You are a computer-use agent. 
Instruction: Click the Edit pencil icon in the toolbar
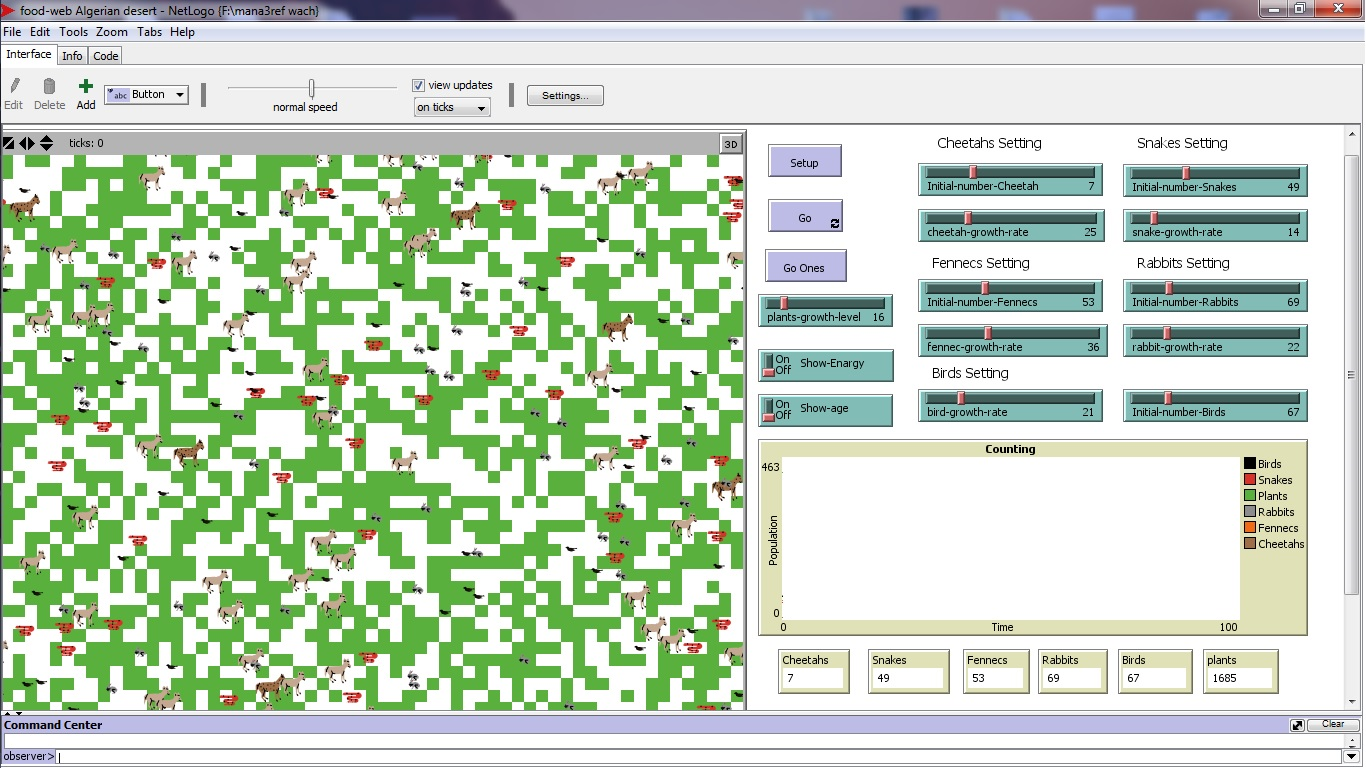coord(14,87)
